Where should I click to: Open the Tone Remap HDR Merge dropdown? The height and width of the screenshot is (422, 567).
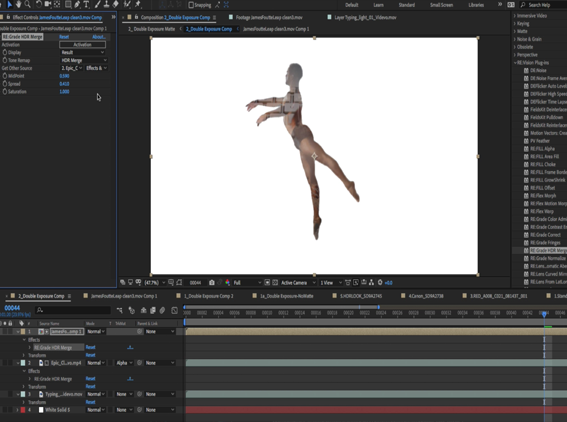(84, 60)
